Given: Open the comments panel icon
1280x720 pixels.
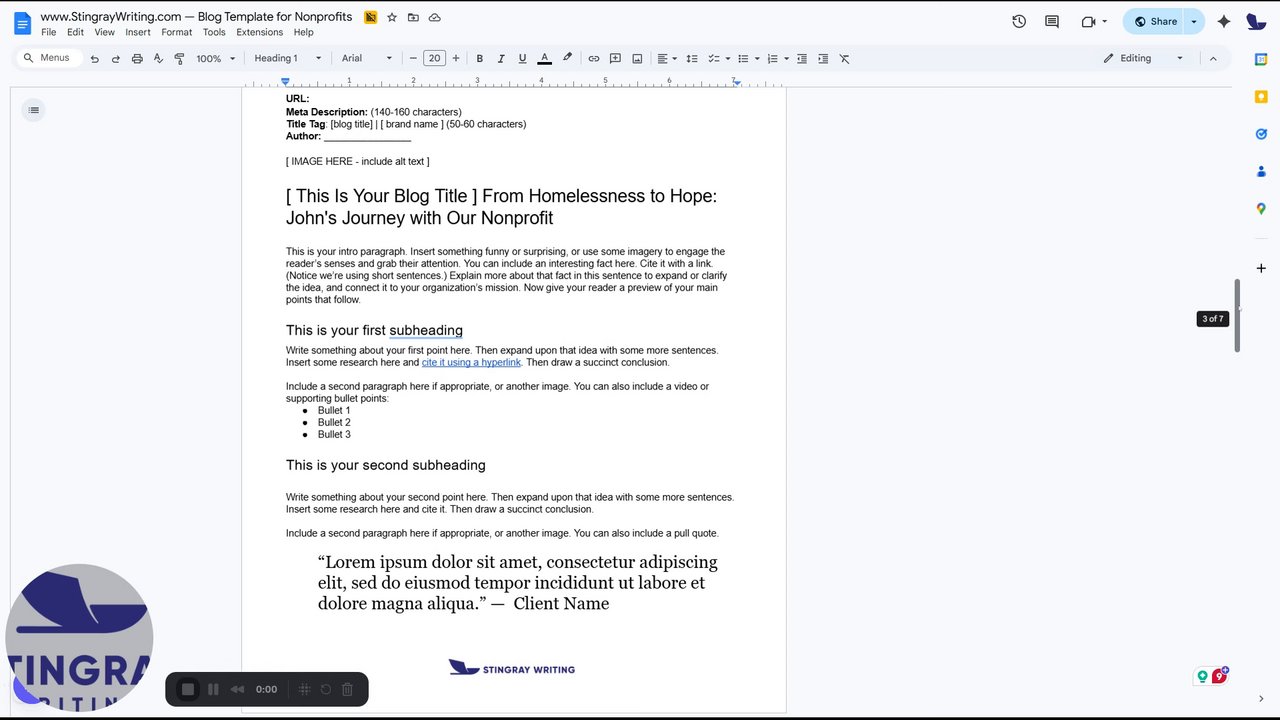Looking at the screenshot, I should pyautogui.click(x=1052, y=21).
